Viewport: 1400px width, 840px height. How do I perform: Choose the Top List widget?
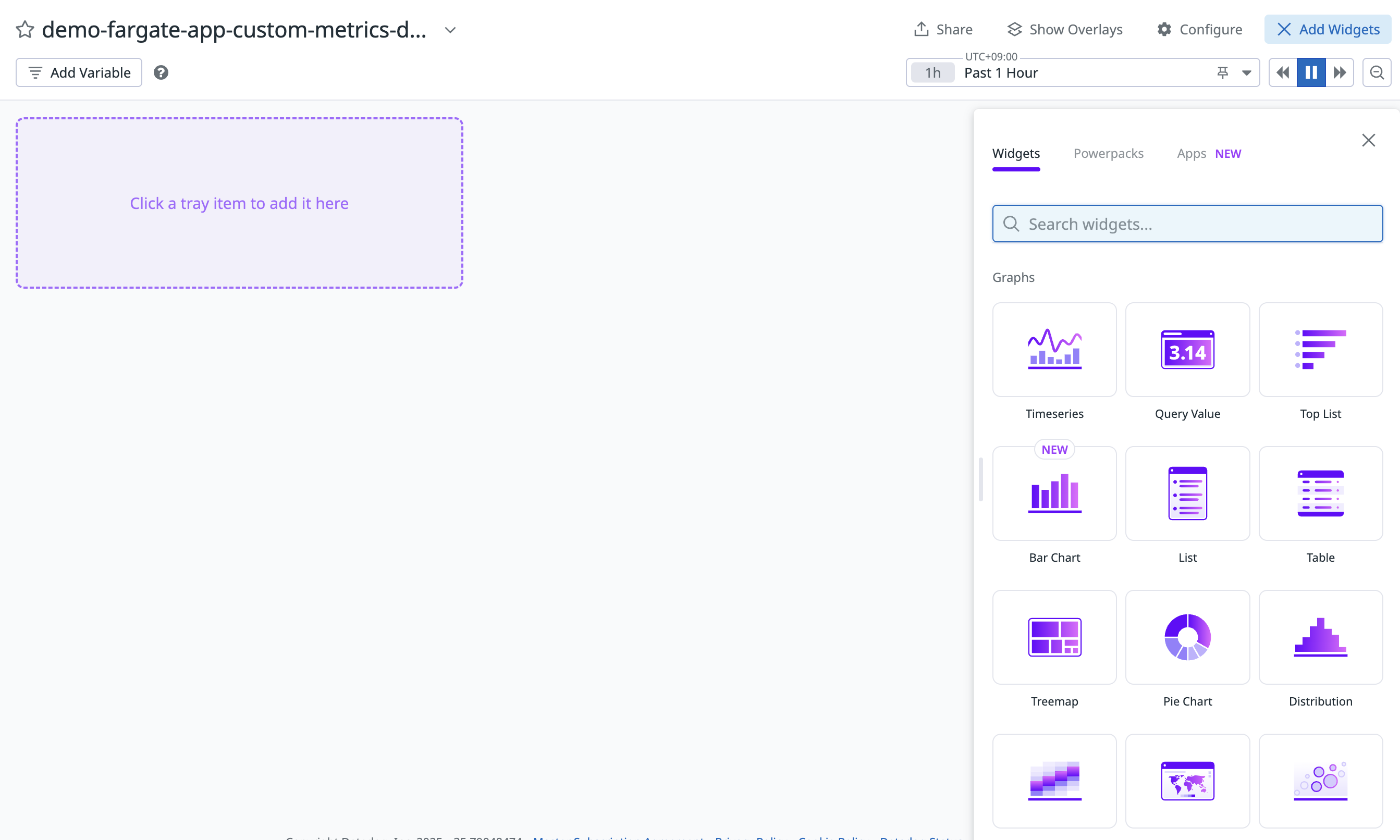(1320, 349)
